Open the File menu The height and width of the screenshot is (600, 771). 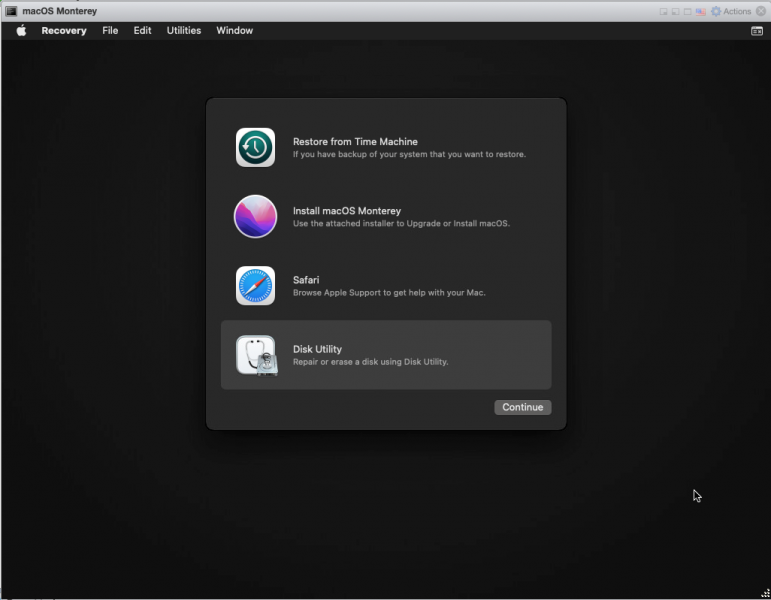[x=110, y=31]
